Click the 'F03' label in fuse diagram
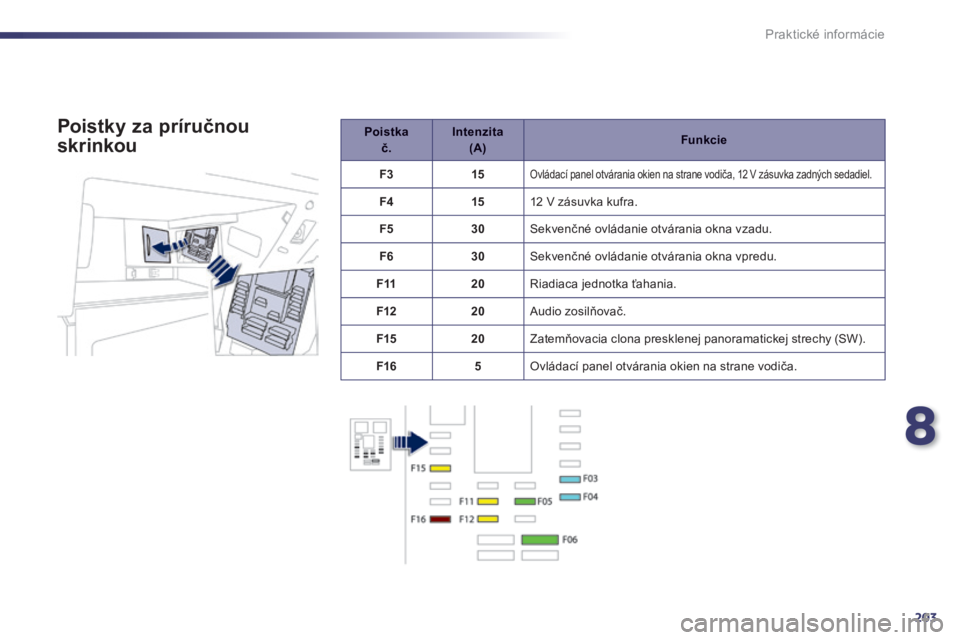The width and height of the screenshot is (960, 640). pyautogui.click(x=590, y=478)
